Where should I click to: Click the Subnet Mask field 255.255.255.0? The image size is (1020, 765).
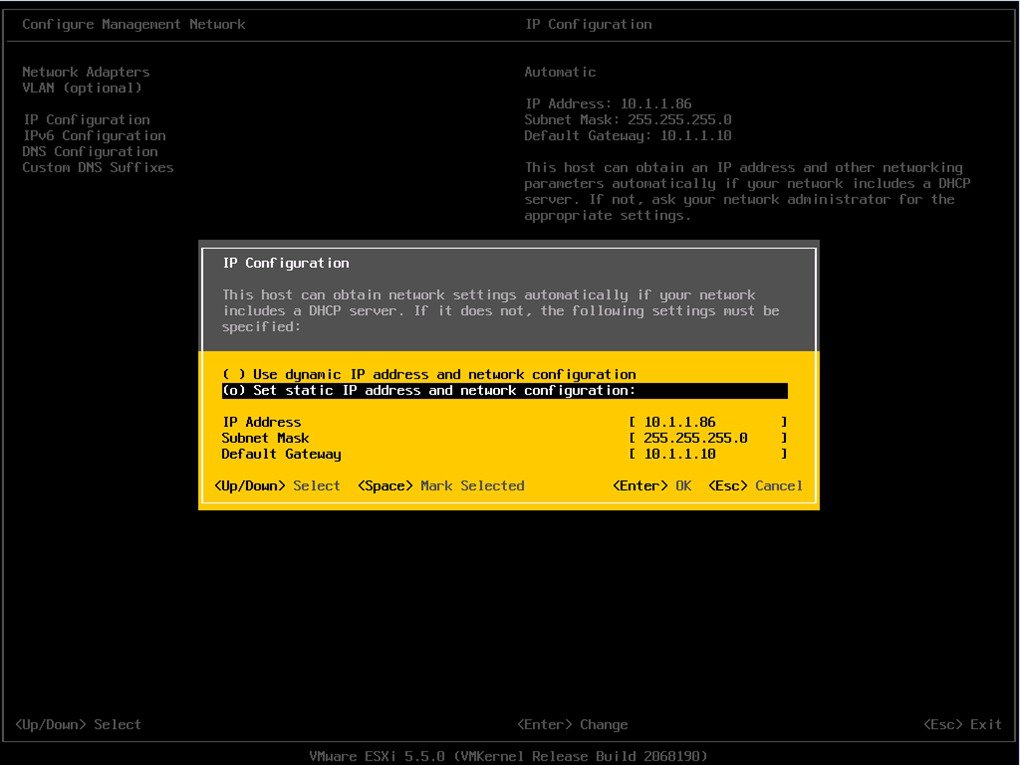click(708, 438)
